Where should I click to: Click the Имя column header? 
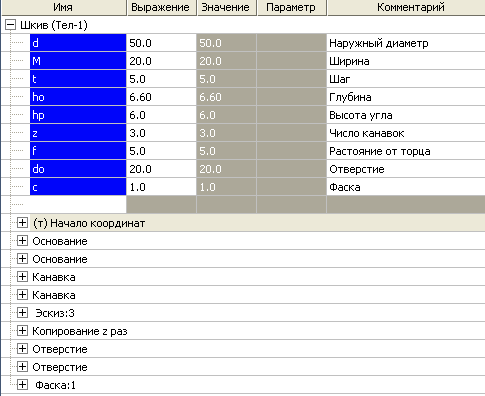(64, 7)
